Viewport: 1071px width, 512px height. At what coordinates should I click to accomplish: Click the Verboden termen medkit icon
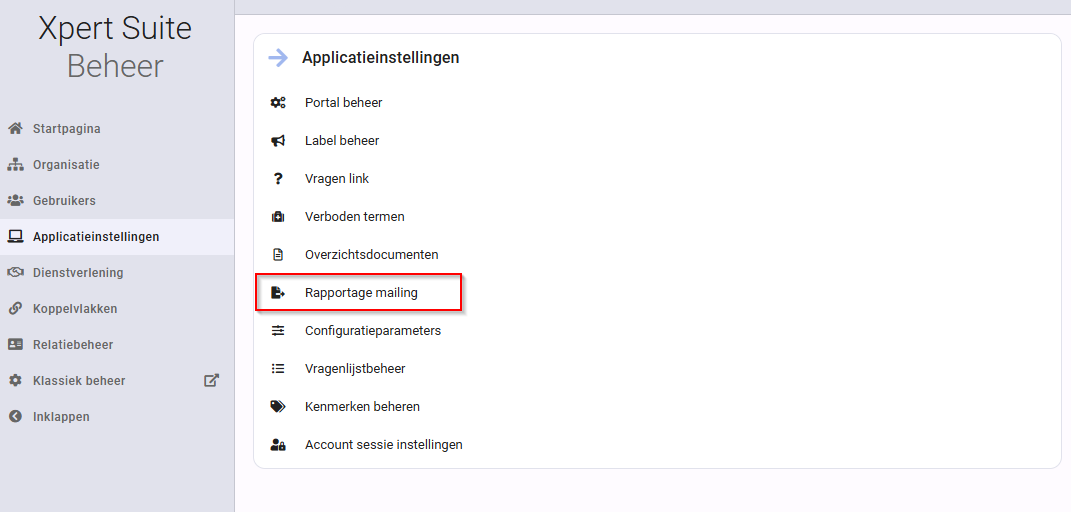pos(278,217)
